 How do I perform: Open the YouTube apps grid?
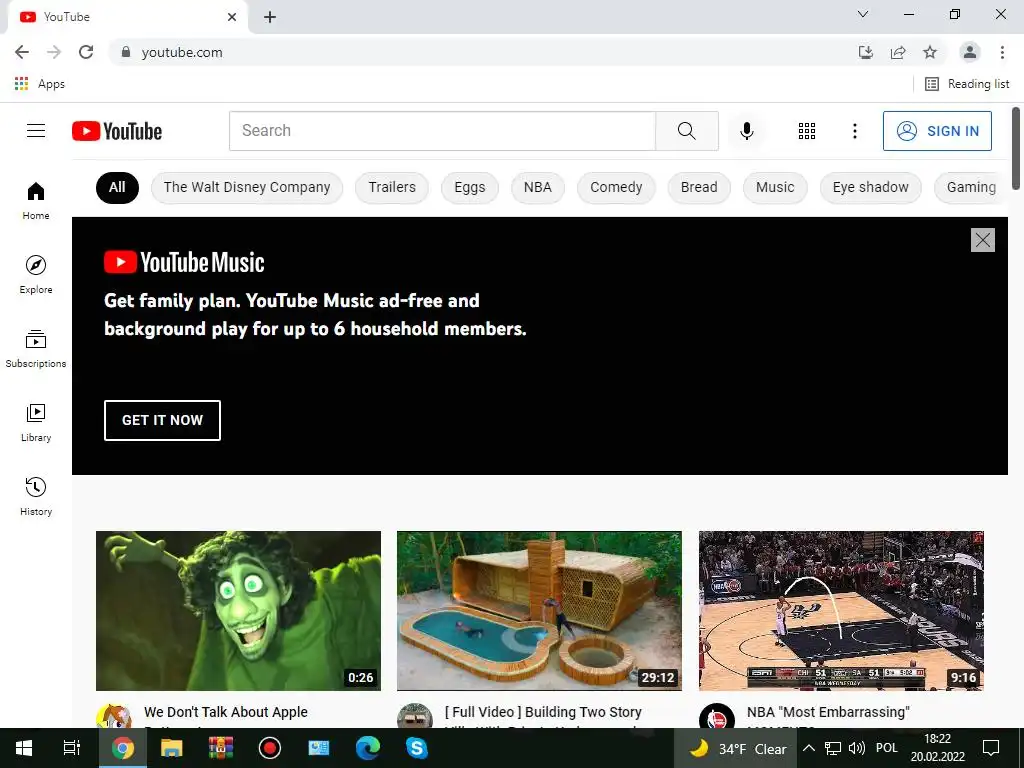[x=807, y=131]
